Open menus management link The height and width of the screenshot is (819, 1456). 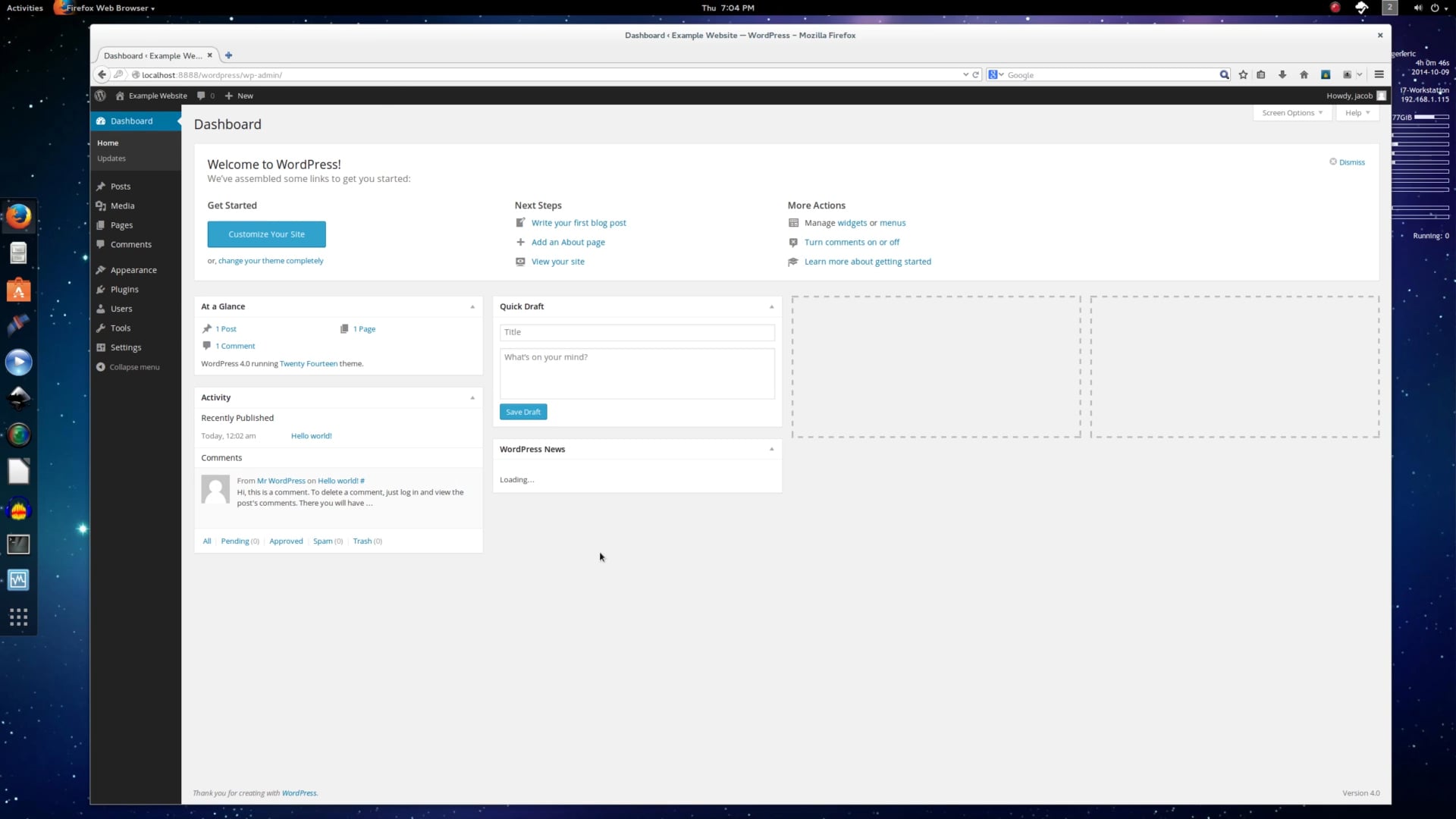pyautogui.click(x=893, y=223)
